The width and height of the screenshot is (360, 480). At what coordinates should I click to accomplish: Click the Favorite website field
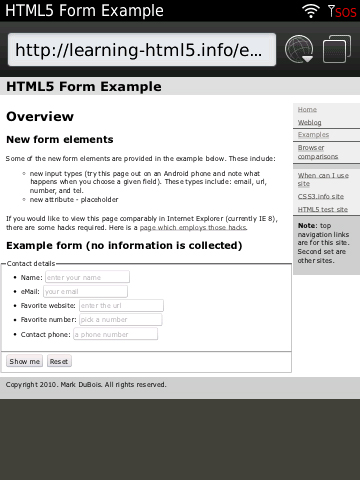pos(121,305)
